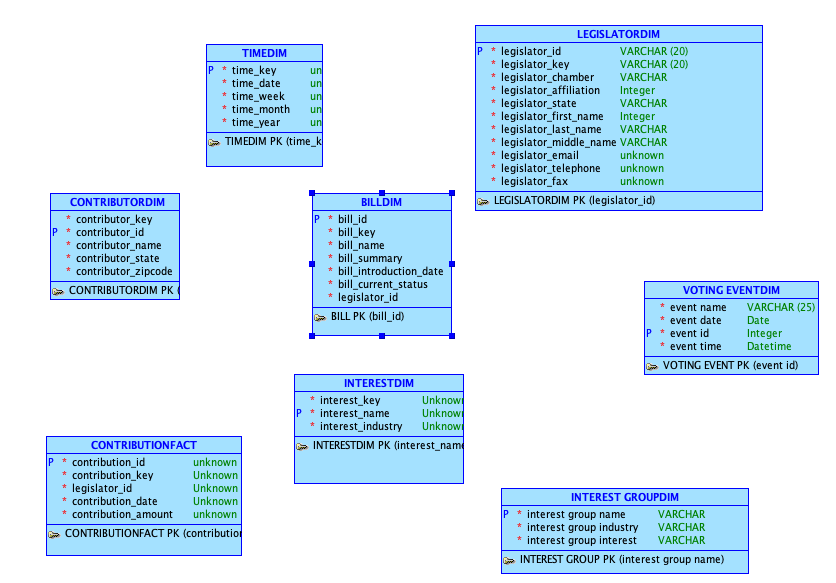The width and height of the screenshot is (836, 583).
Task: Click the legislator_email attribute
Action: (x=540, y=155)
